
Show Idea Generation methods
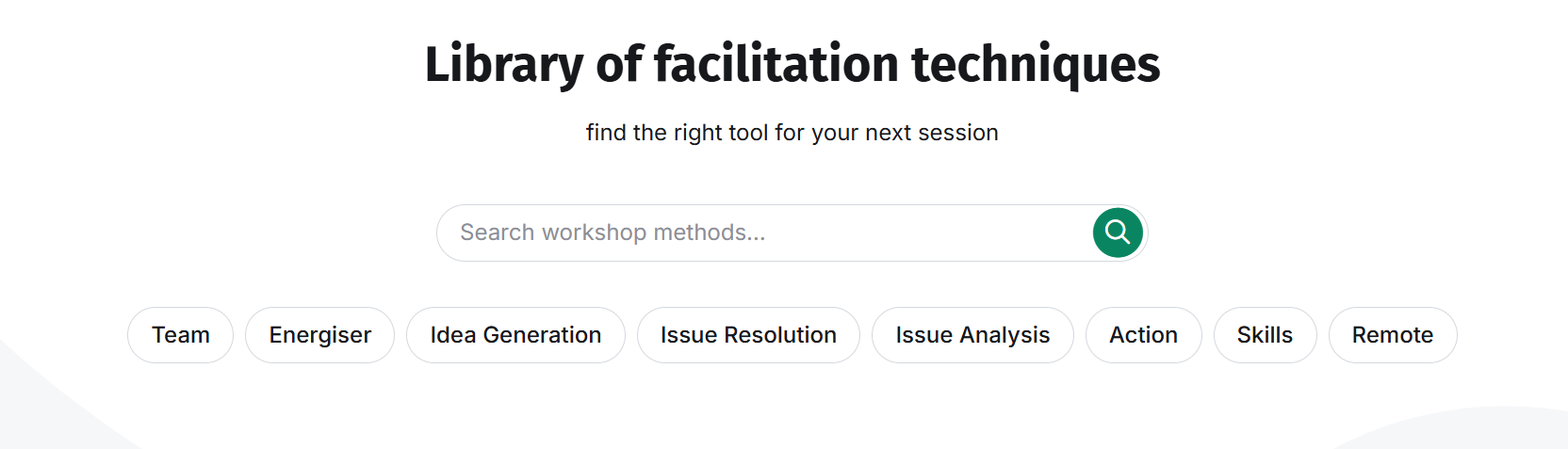[x=515, y=335]
